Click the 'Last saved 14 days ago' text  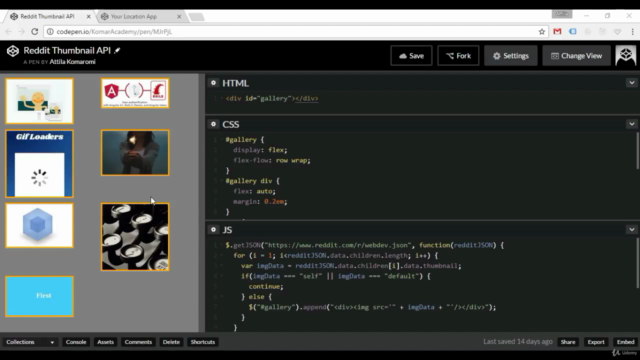(x=518, y=342)
